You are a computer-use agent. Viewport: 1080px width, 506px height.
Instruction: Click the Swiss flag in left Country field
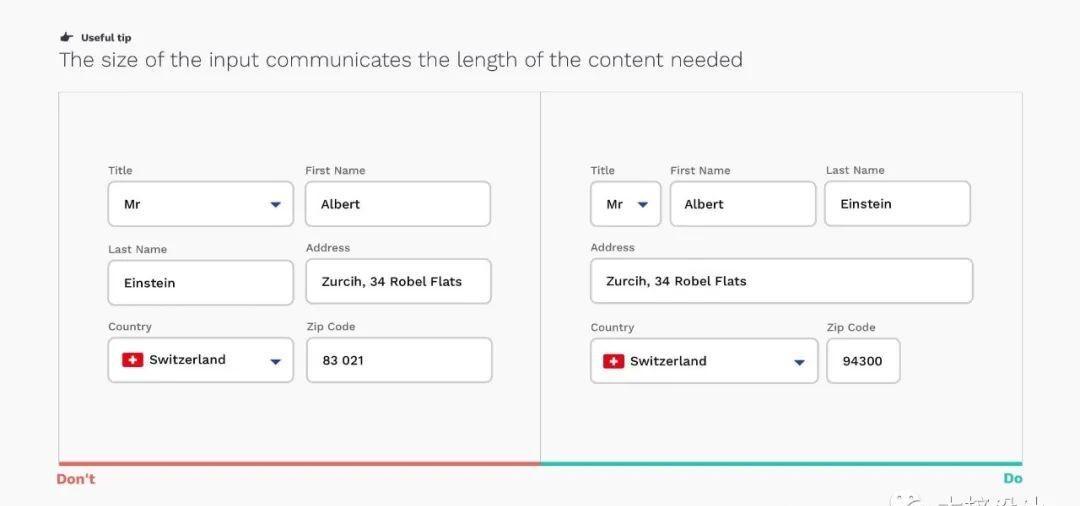coord(132,359)
